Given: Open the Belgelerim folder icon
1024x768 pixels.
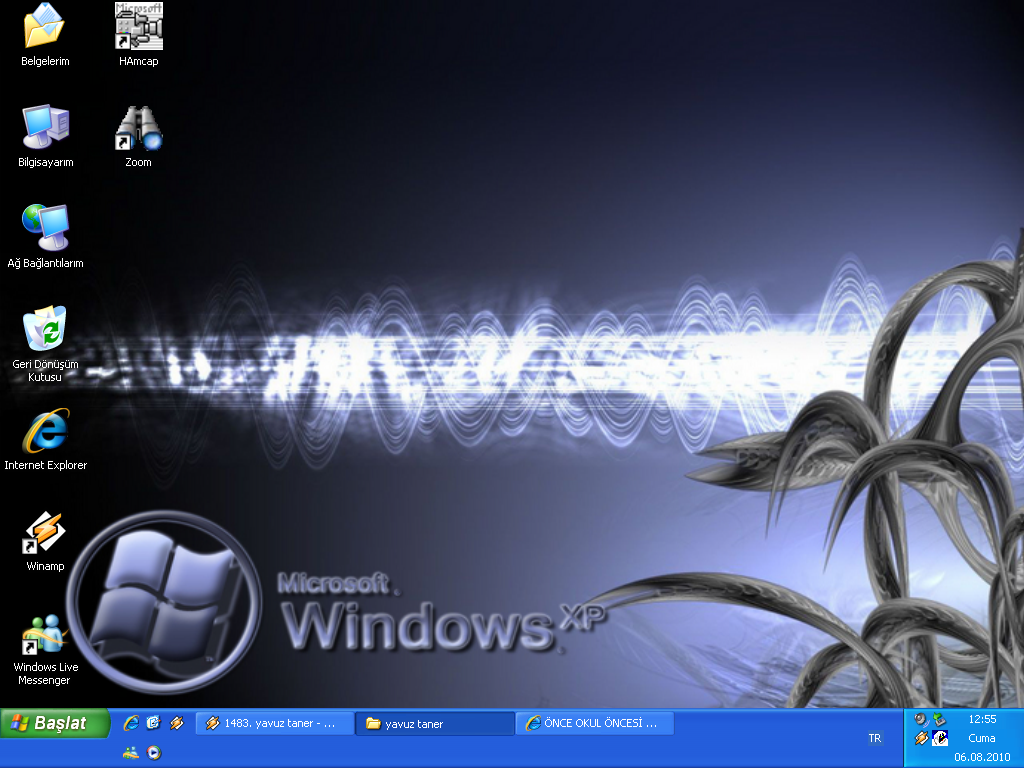Looking at the screenshot, I should click(45, 28).
